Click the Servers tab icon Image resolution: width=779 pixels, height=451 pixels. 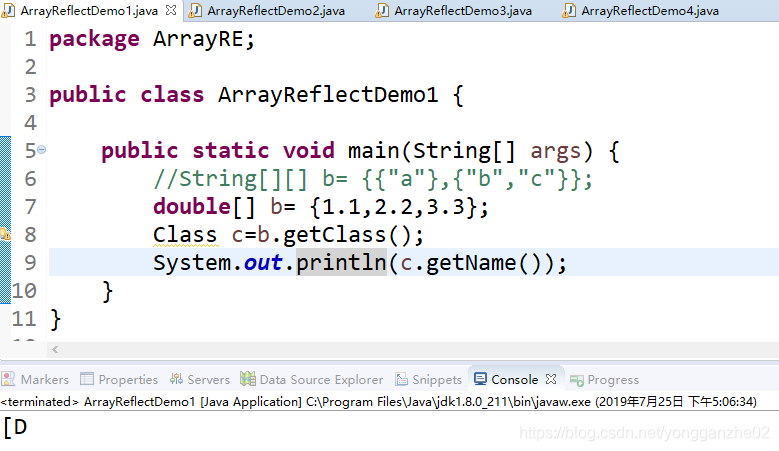coord(176,379)
